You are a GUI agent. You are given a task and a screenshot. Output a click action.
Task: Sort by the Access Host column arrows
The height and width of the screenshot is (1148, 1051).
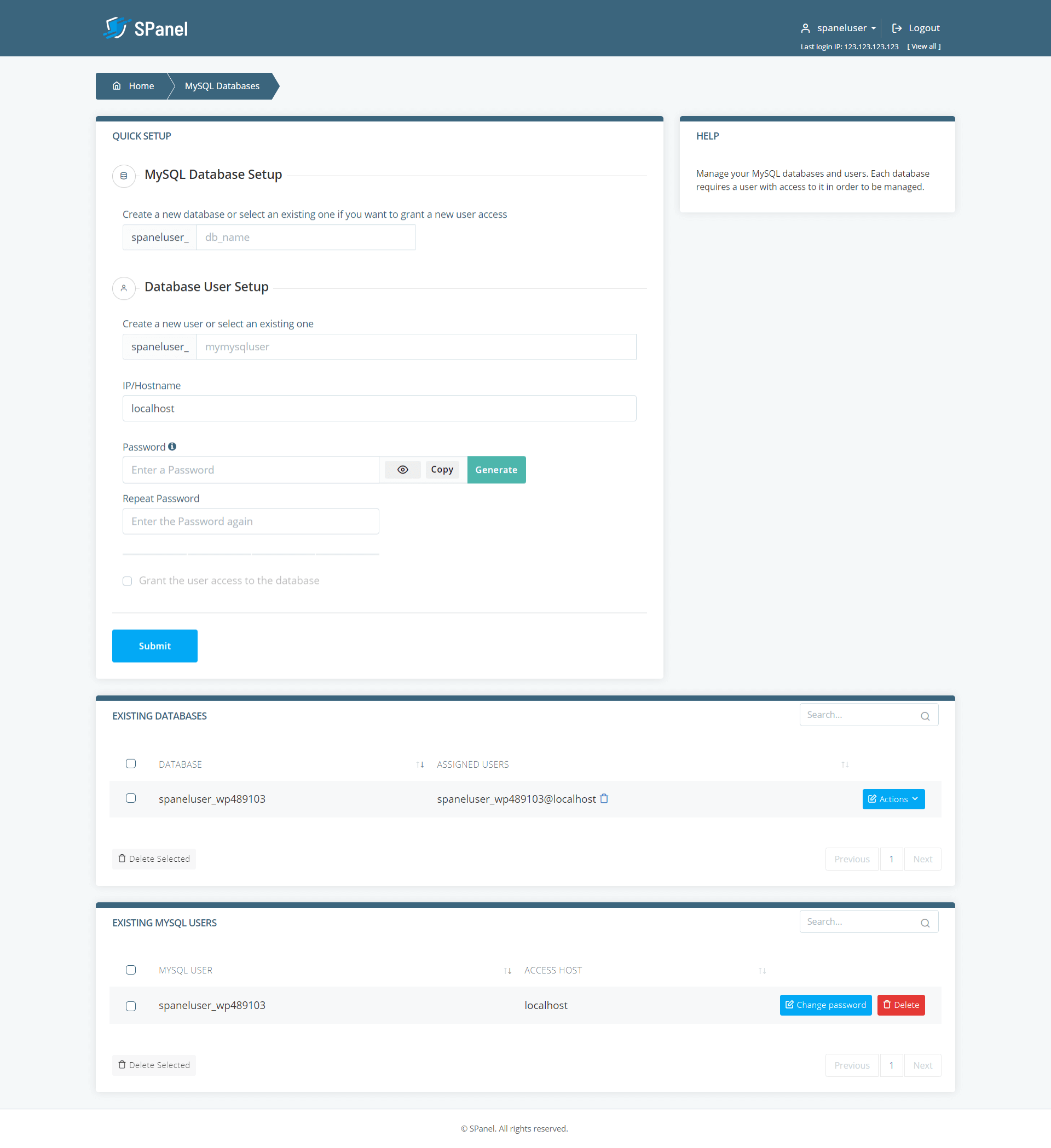click(762, 970)
